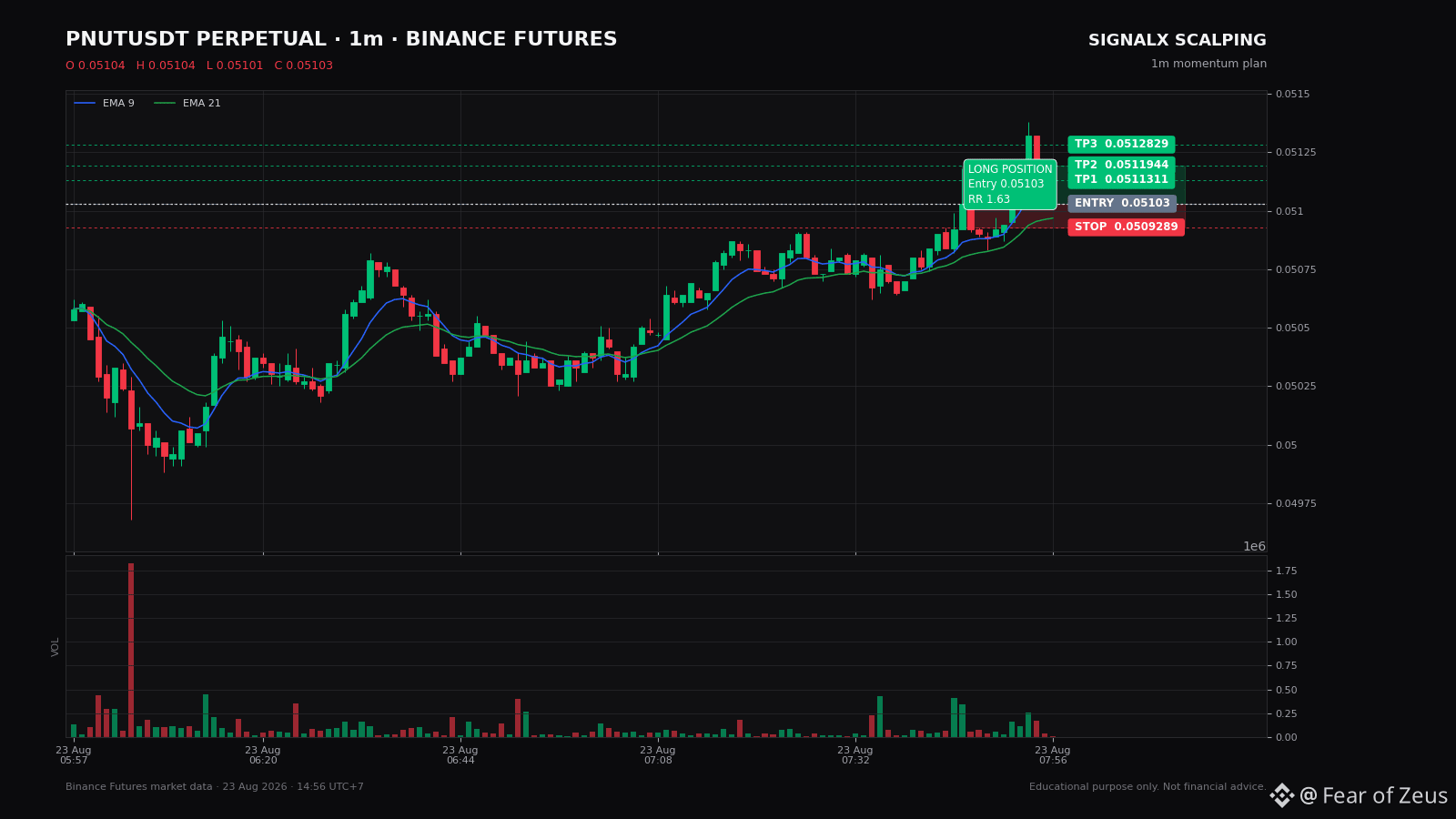Screen dimensions: 1456x819
Task: Click the ENTRY 0.05103 price tag
Action: [x=1122, y=204]
